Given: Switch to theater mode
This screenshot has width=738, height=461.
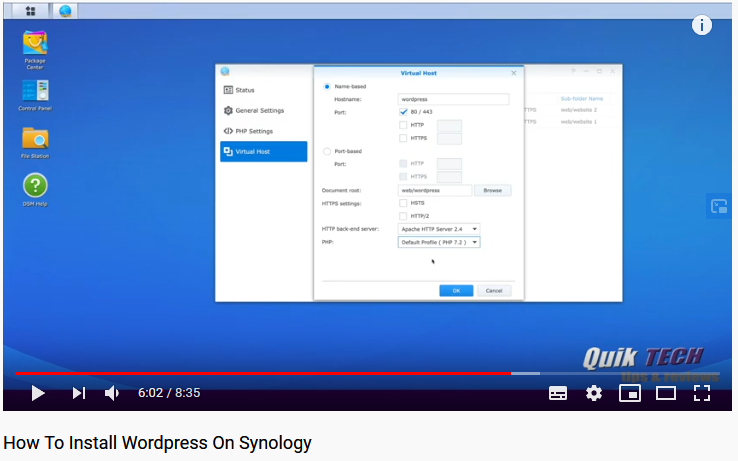Looking at the screenshot, I should click(x=666, y=393).
